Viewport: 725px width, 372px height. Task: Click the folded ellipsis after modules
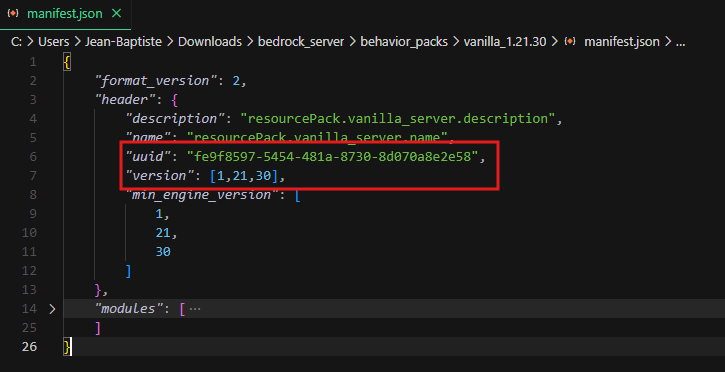click(195, 309)
